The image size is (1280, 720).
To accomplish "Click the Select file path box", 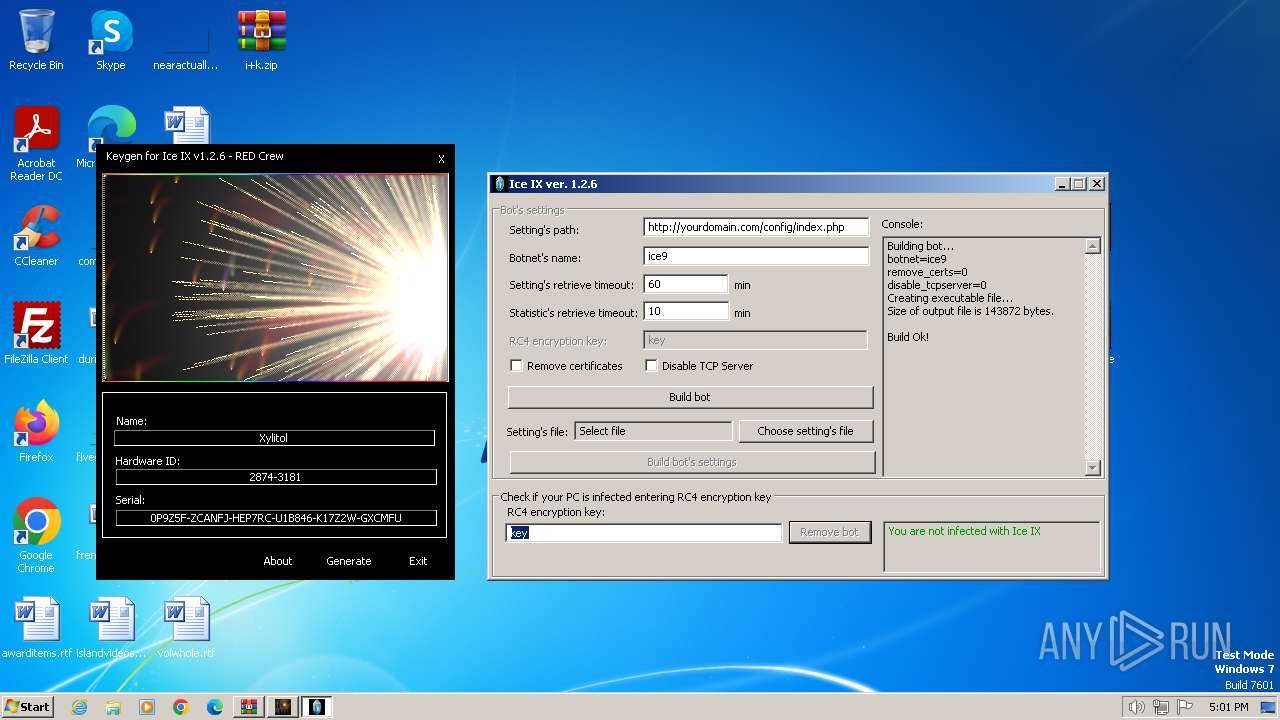I will [x=654, y=431].
